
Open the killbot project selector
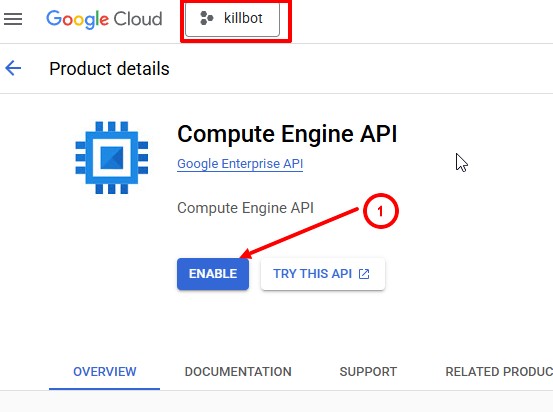[232, 19]
